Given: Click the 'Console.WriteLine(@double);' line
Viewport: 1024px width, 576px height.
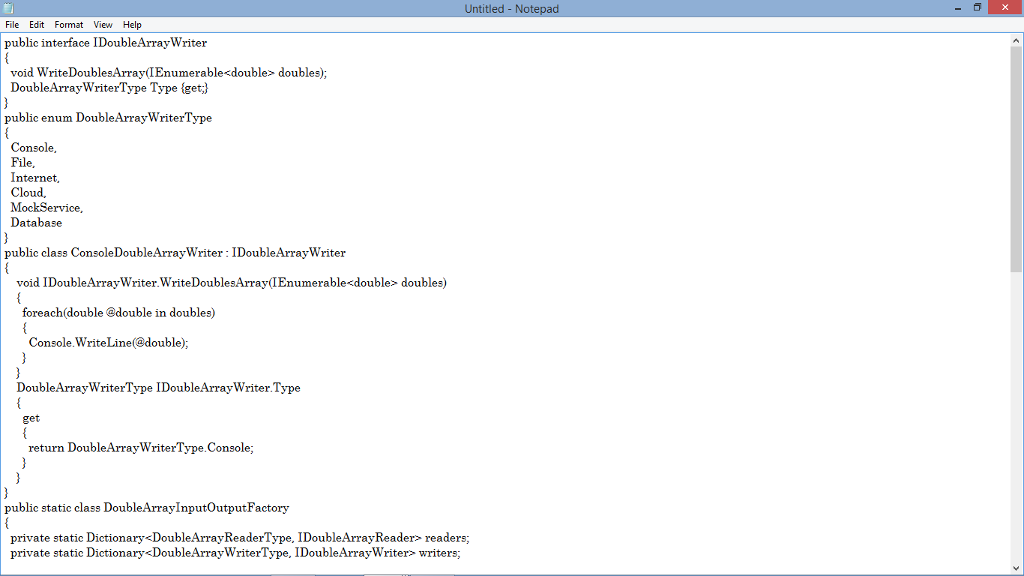Looking at the screenshot, I should point(108,344).
